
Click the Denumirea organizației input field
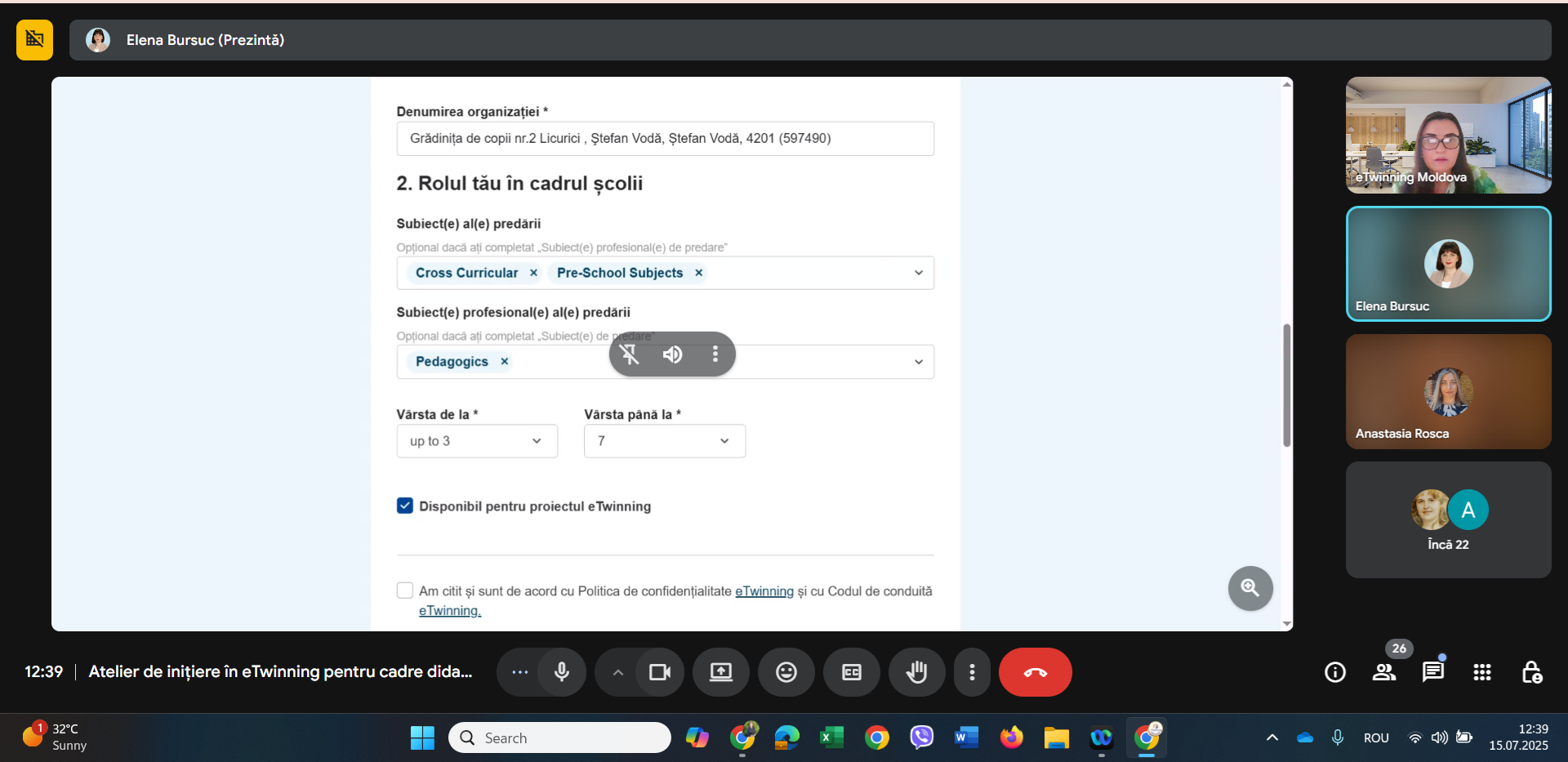click(x=665, y=139)
